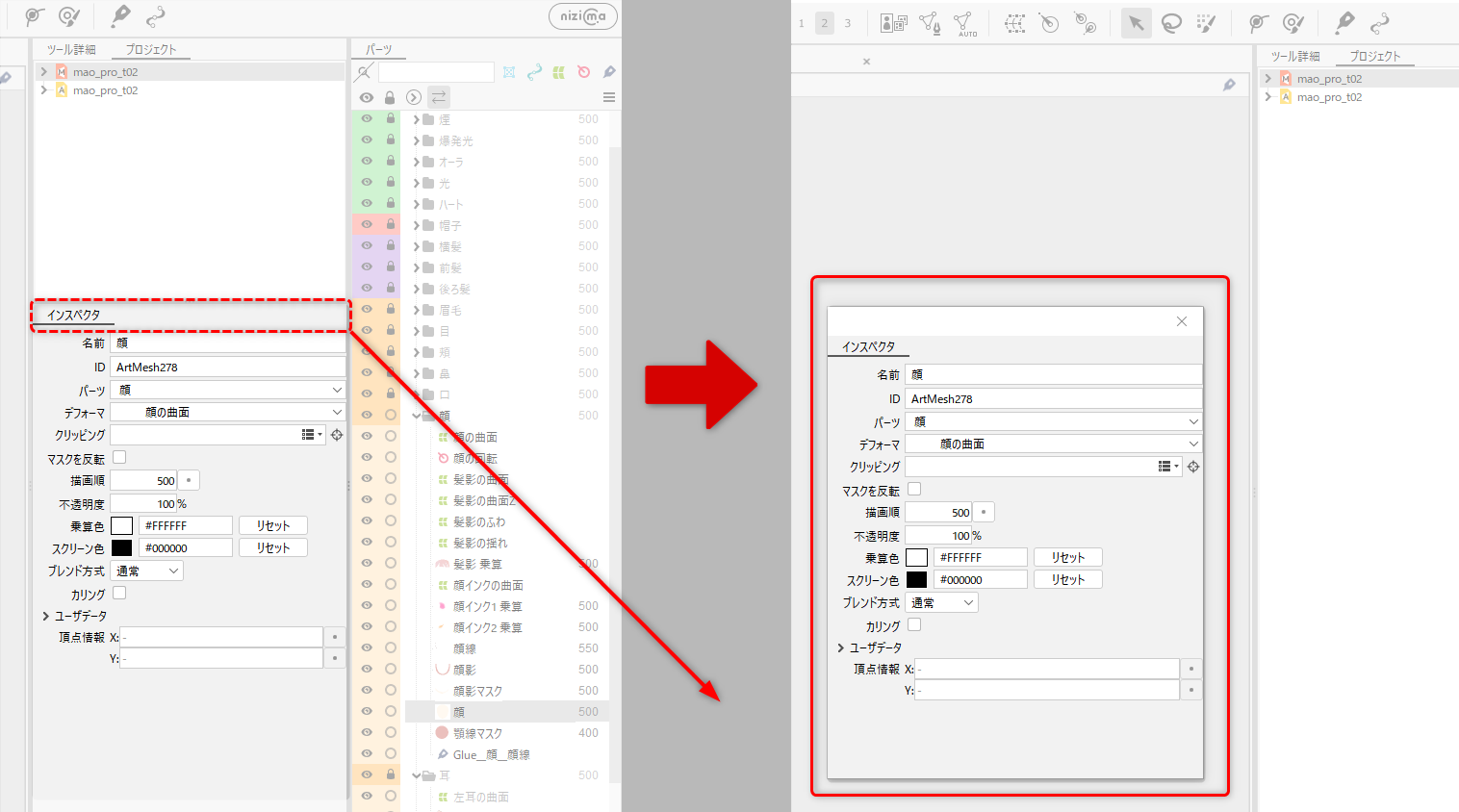Expand the 前髪 folder in parts list
The width and height of the screenshot is (1459, 812).
417,267
